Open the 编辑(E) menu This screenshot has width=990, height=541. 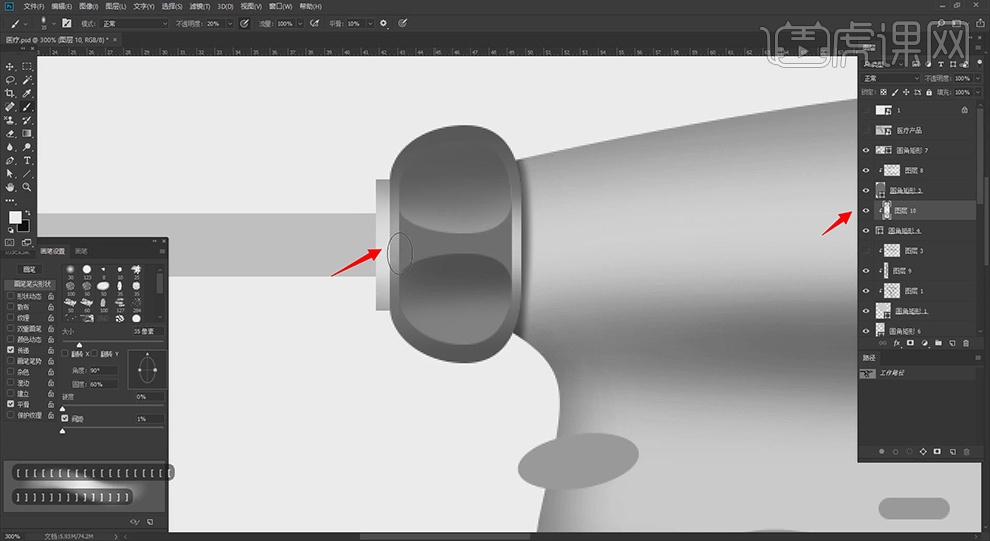[x=61, y=6]
